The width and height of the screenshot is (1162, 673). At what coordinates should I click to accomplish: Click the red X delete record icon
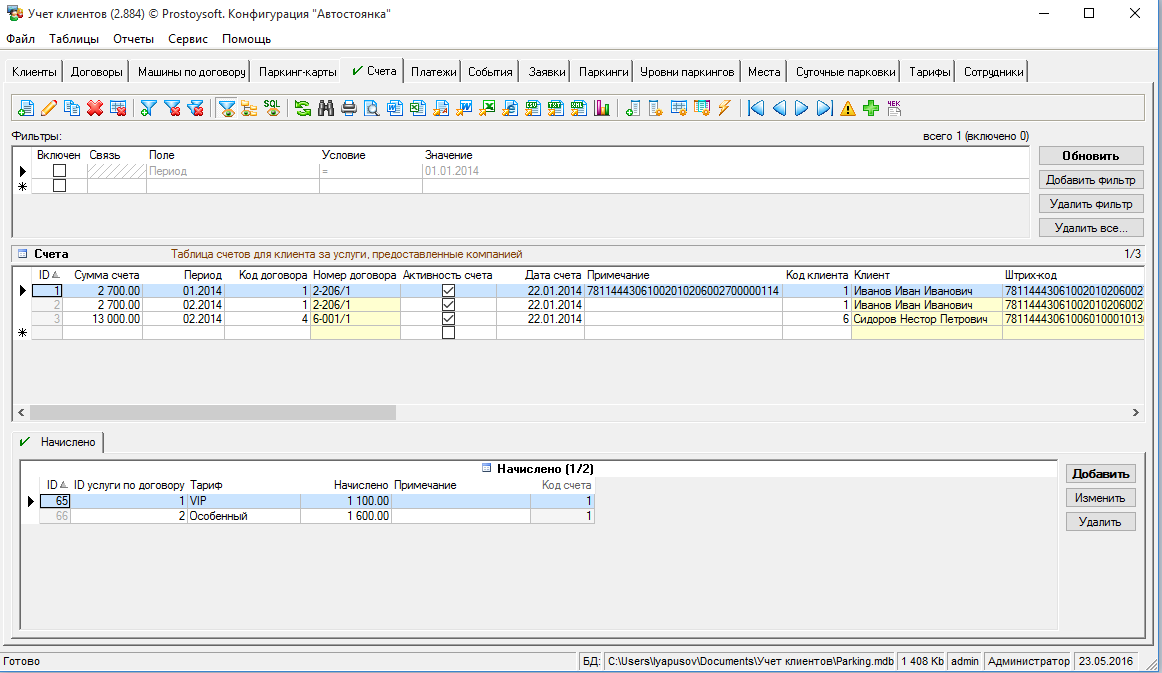click(x=95, y=109)
